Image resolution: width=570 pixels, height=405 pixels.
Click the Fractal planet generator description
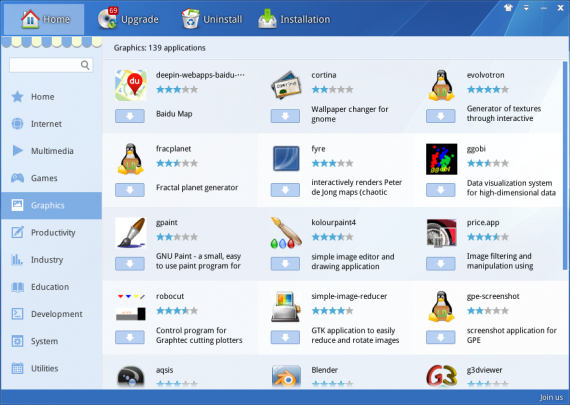(197, 188)
